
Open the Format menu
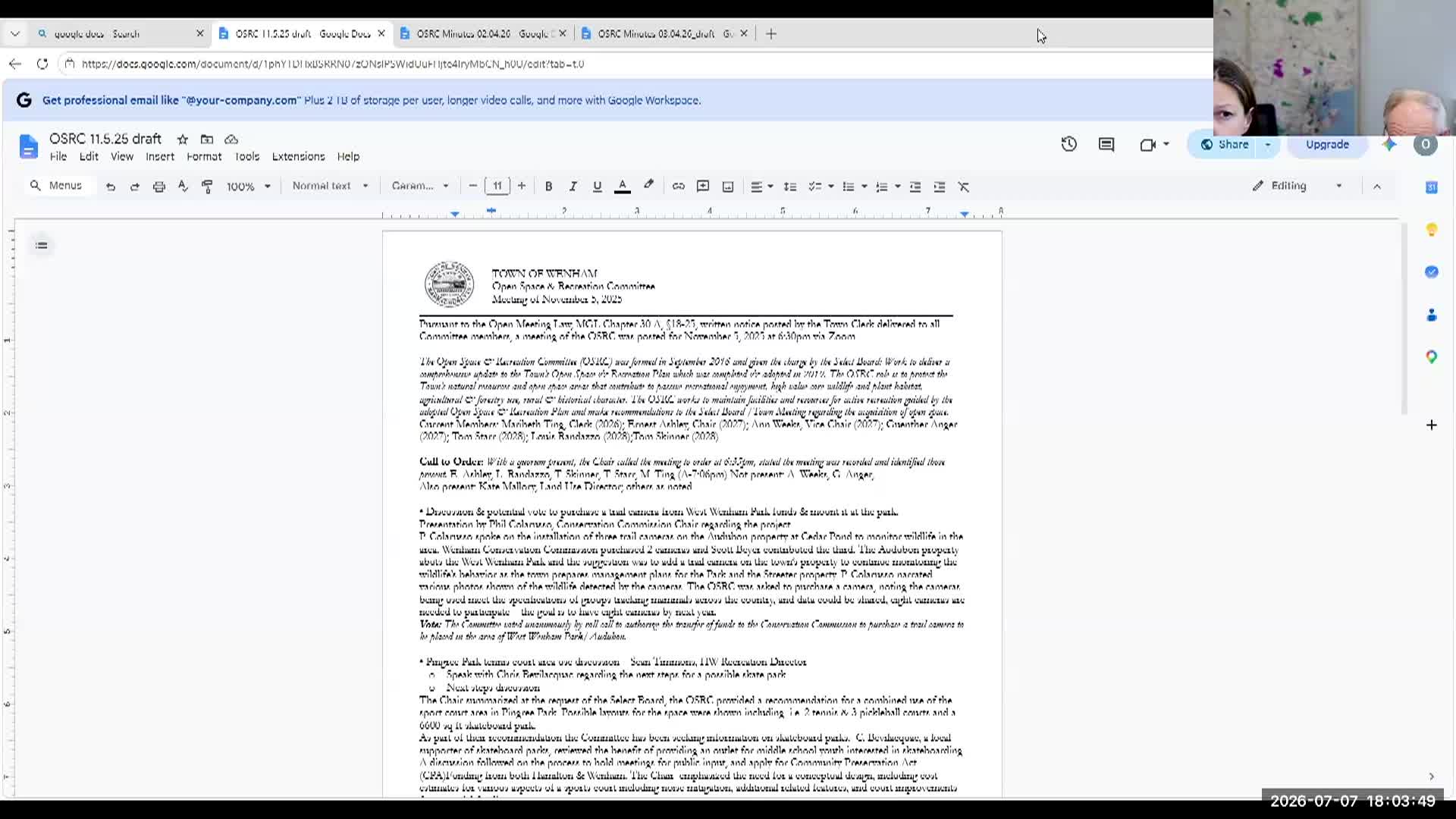click(204, 157)
